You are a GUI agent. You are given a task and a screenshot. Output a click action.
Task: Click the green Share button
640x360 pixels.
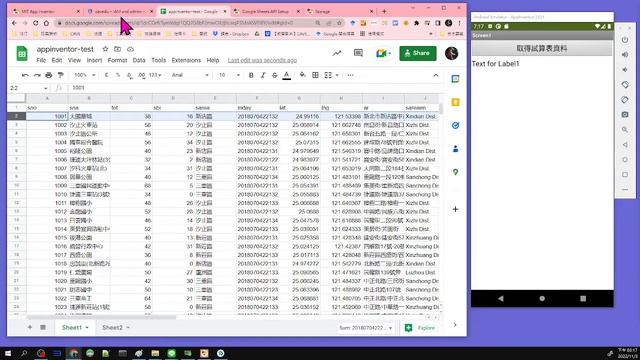tap(418, 53)
